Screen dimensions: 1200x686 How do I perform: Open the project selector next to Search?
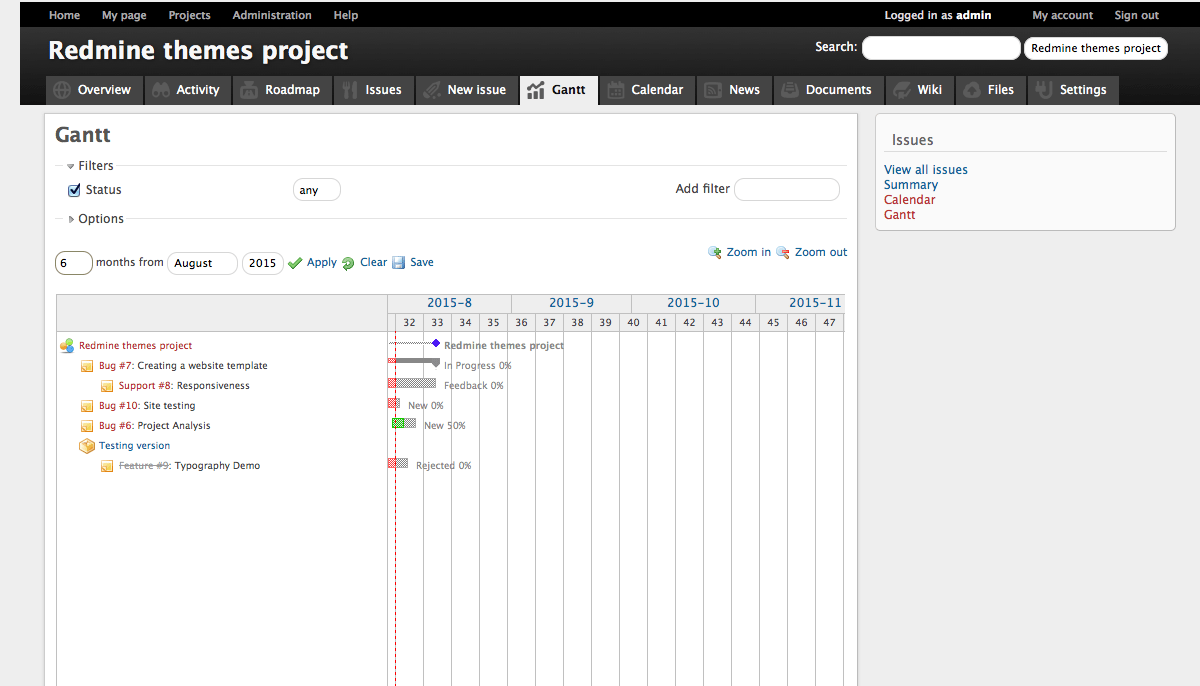tap(1096, 48)
